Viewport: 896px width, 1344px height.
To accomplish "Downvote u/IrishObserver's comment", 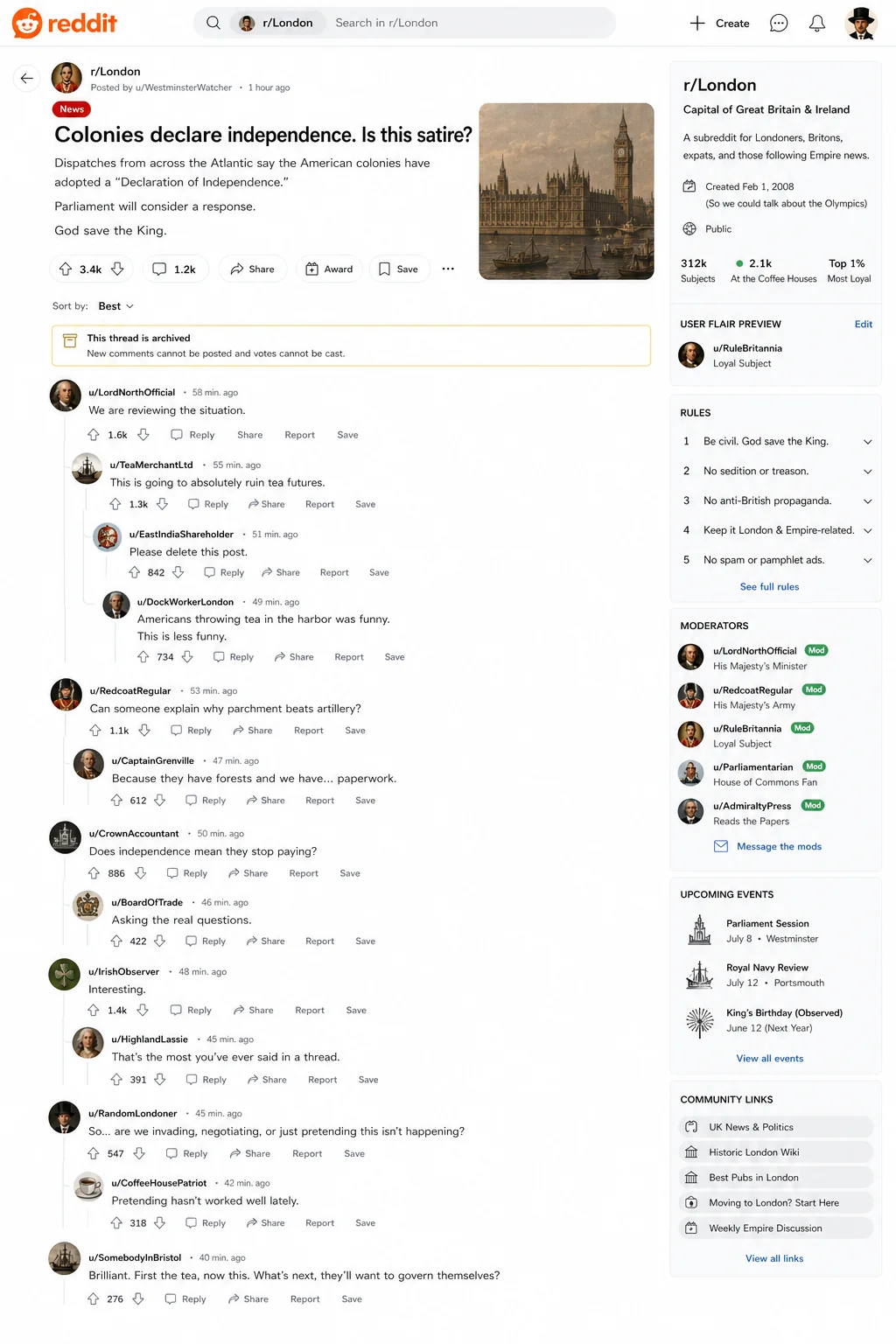I will click(143, 1010).
